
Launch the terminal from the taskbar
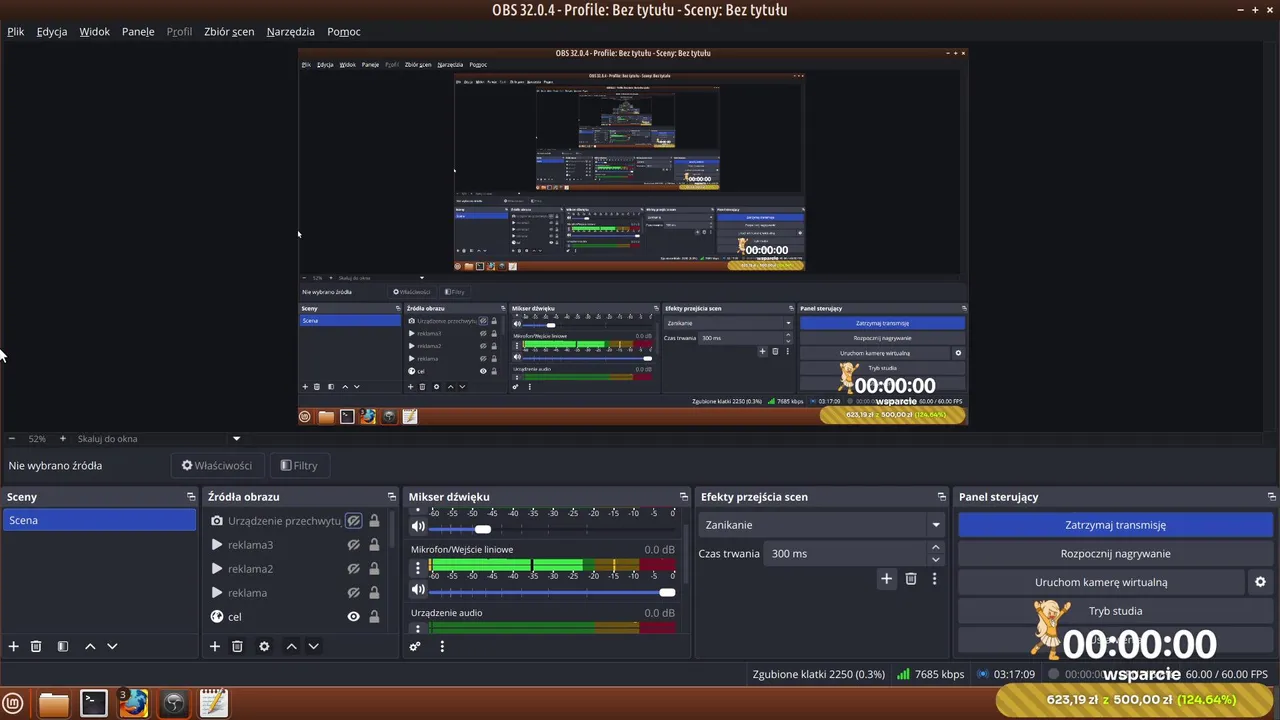click(94, 704)
